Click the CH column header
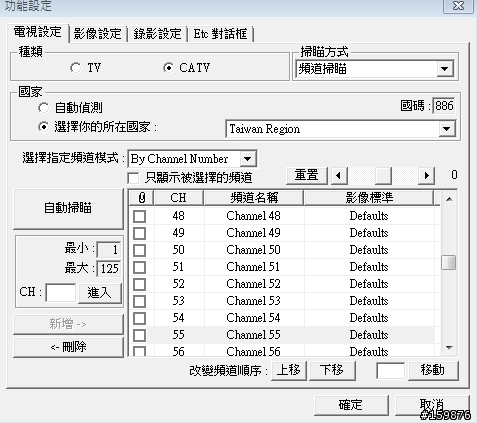This screenshot has width=477, height=423. pos(178,198)
